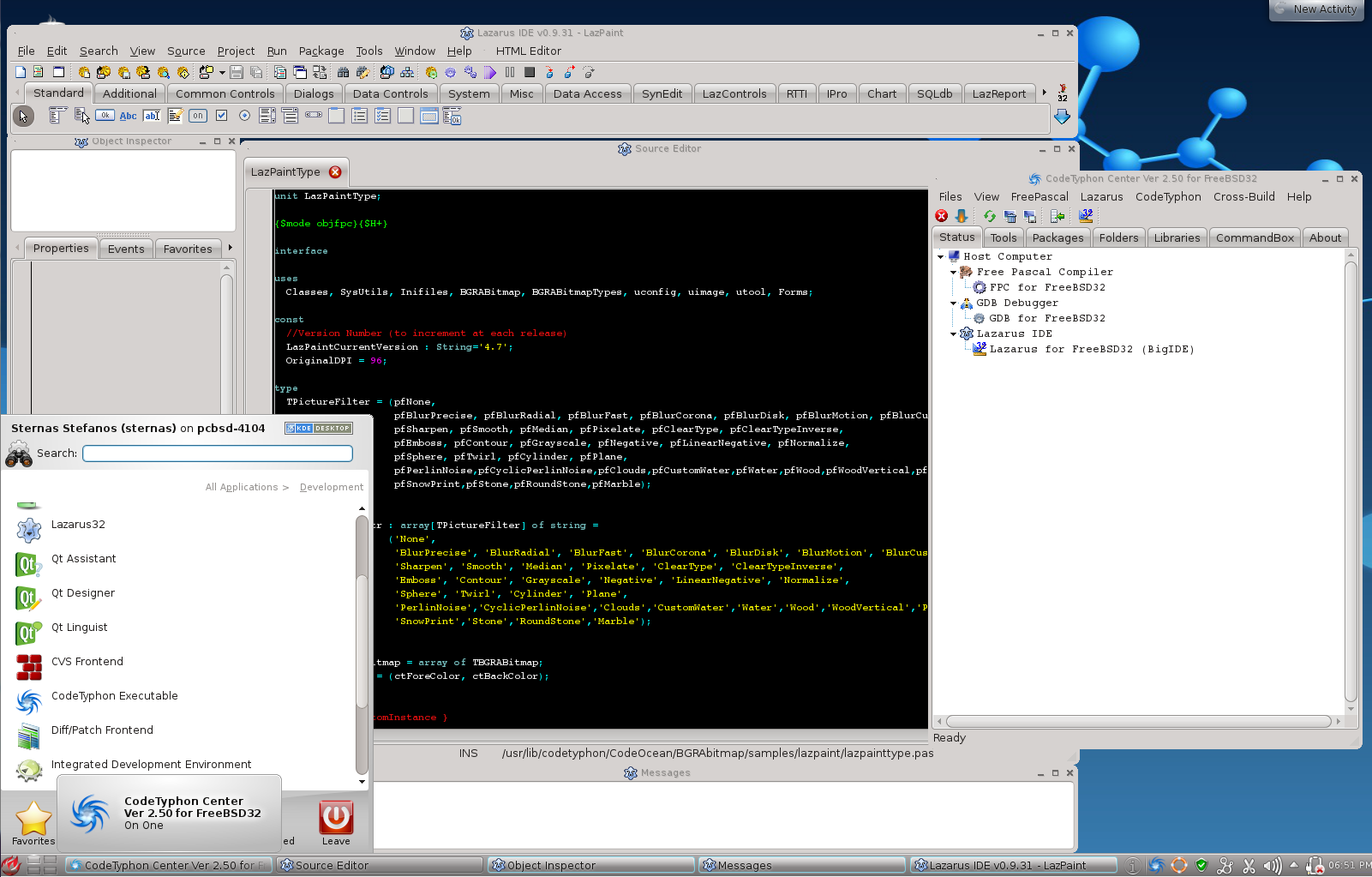Click the Step Into debug icon

click(549, 72)
